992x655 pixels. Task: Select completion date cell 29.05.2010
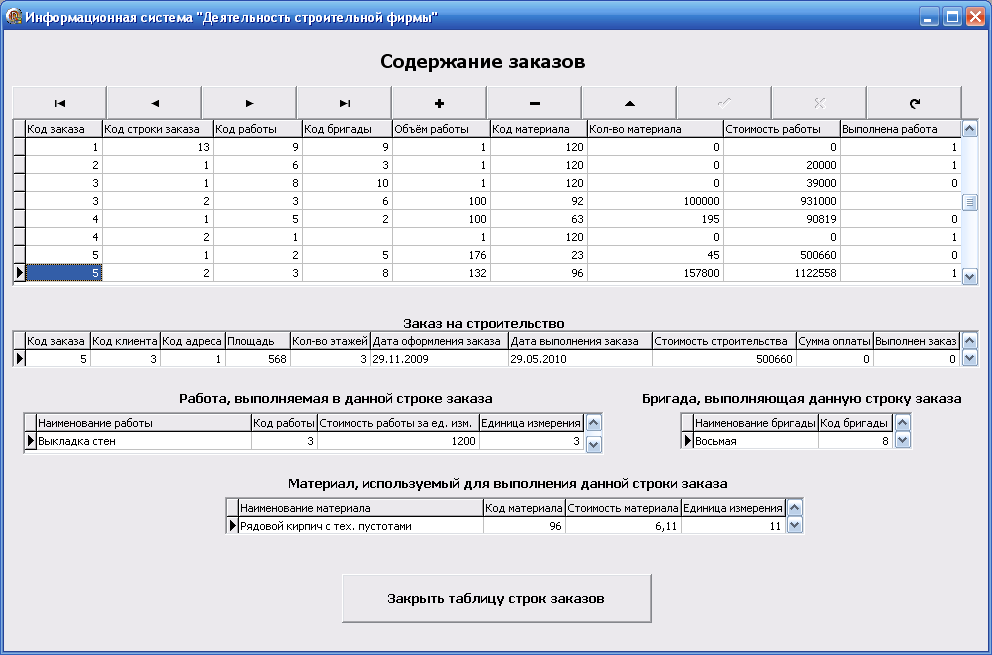(x=580, y=359)
